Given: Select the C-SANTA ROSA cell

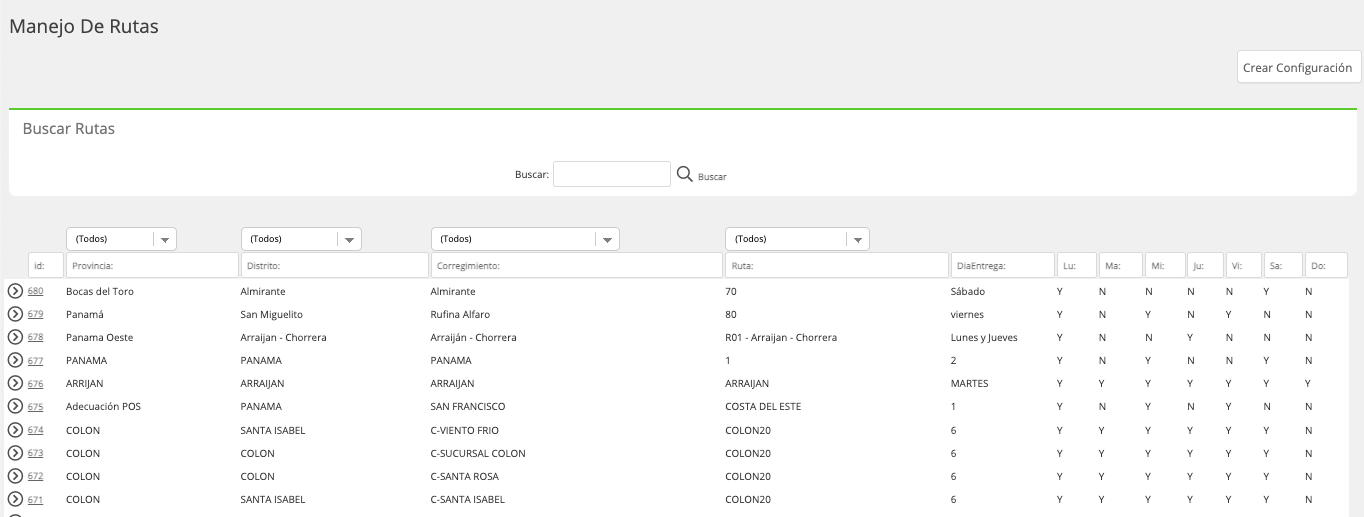Looking at the screenshot, I should pos(465,476).
